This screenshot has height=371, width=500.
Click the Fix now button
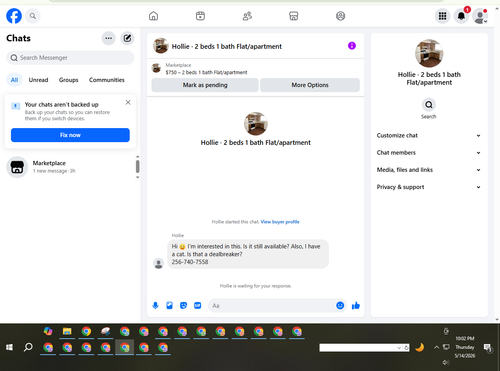pyautogui.click(x=70, y=135)
